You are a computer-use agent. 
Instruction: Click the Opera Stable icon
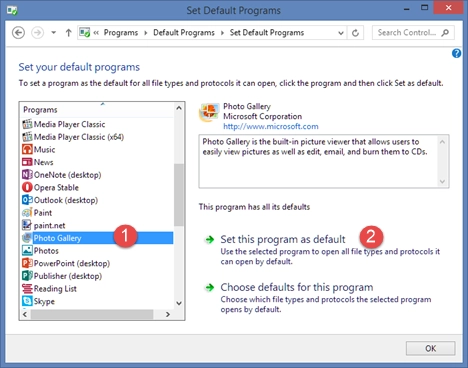click(x=27, y=187)
